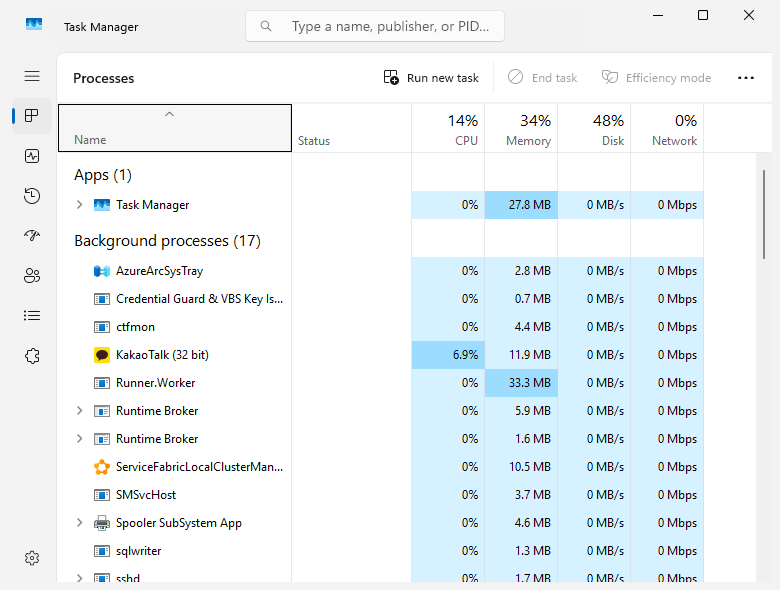Viewport: 780px width, 590px height.
Task: Close the Task Manager window
Action: tap(749, 15)
